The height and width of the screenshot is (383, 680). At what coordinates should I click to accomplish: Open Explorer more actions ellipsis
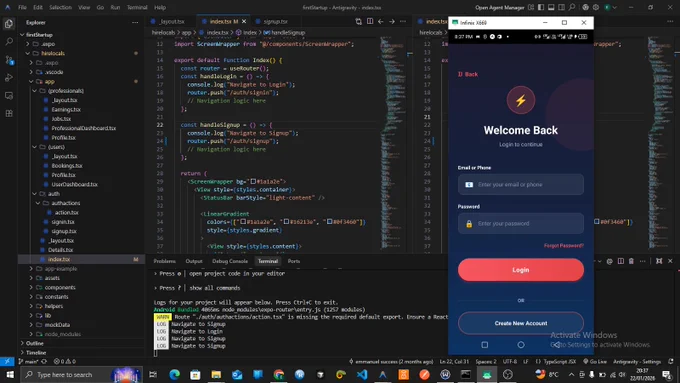(x=135, y=22)
